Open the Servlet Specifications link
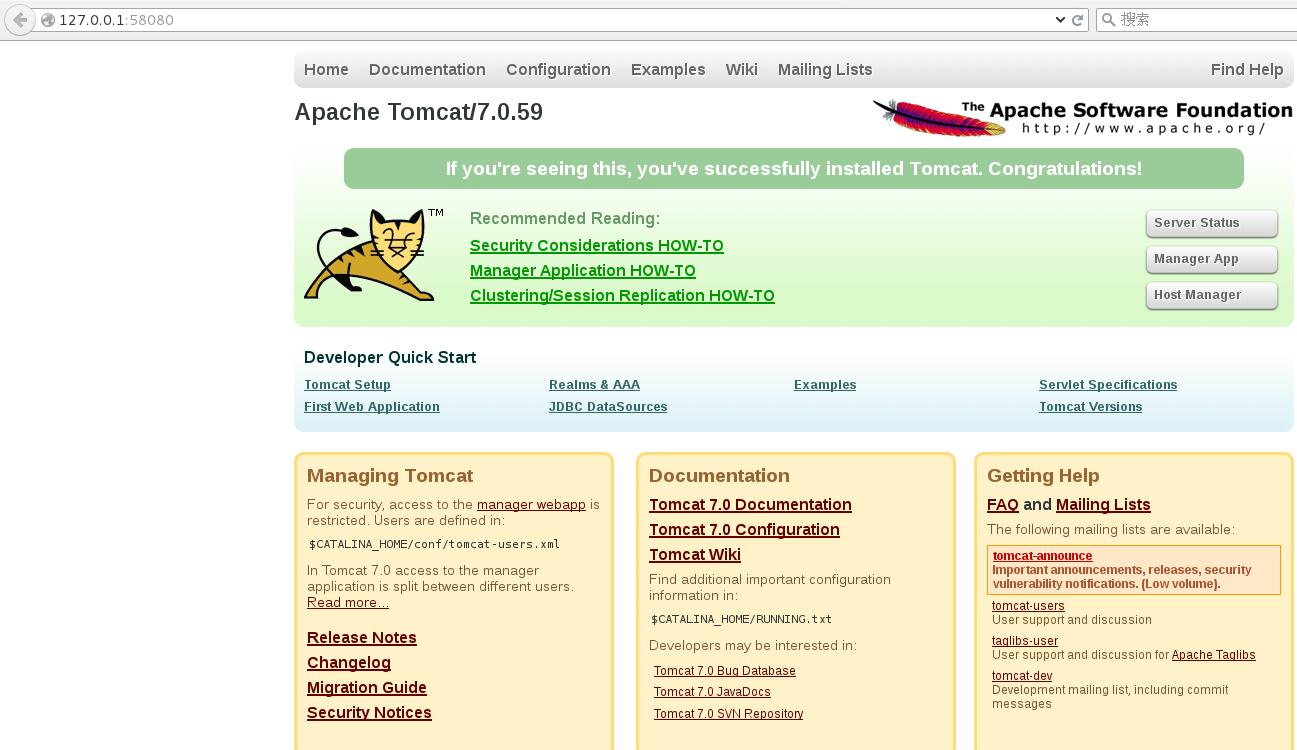 point(1108,385)
